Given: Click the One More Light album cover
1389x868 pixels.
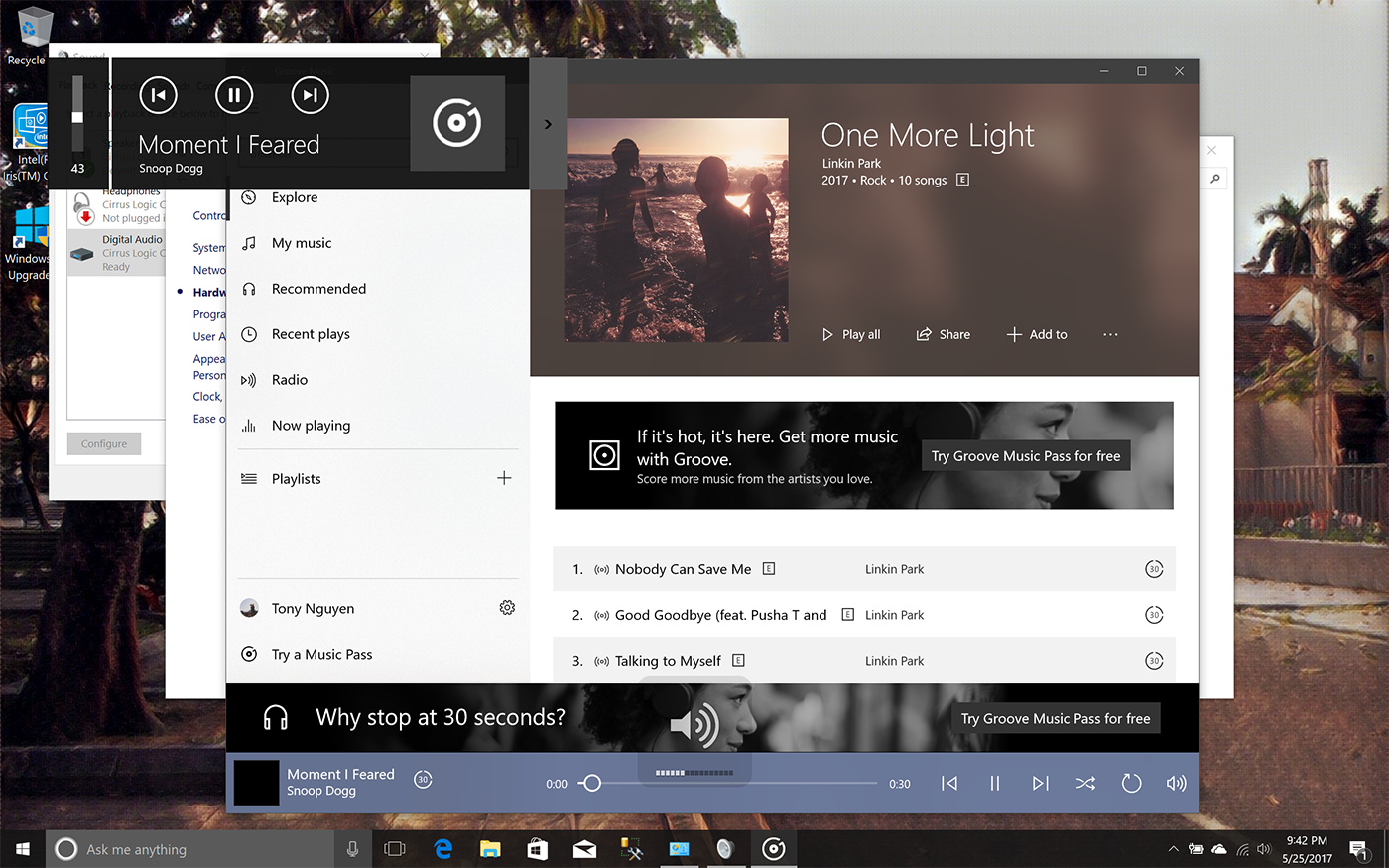Looking at the screenshot, I should click(x=677, y=230).
